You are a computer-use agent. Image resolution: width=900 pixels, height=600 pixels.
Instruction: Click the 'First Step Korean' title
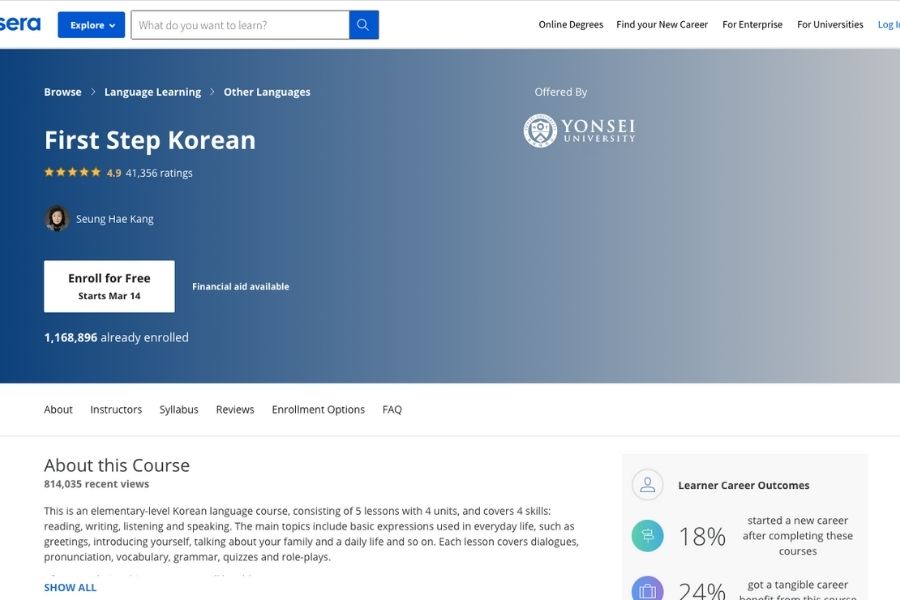click(150, 140)
